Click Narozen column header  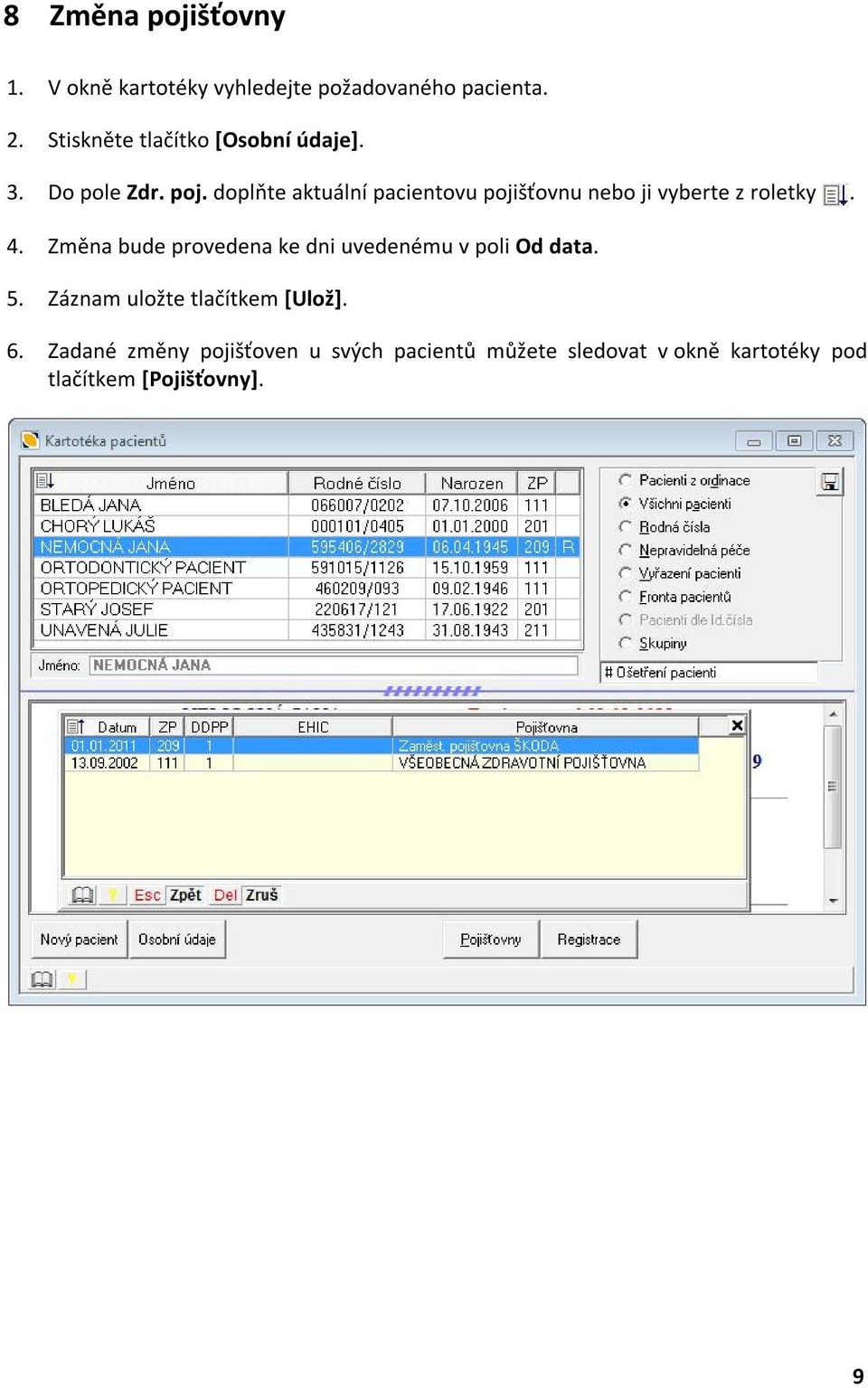pyautogui.click(x=471, y=483)
